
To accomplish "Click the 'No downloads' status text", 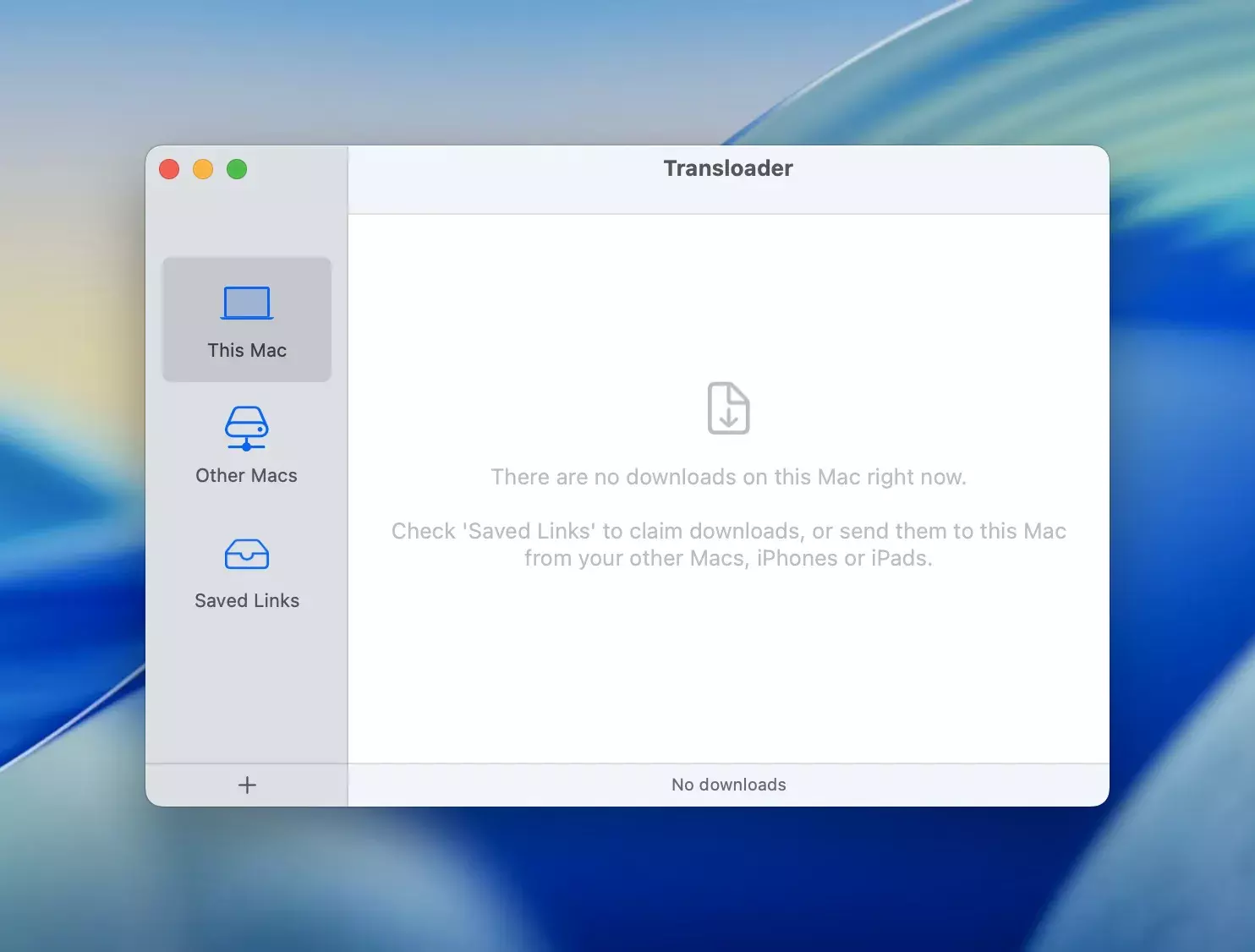I will pos(729,785).
